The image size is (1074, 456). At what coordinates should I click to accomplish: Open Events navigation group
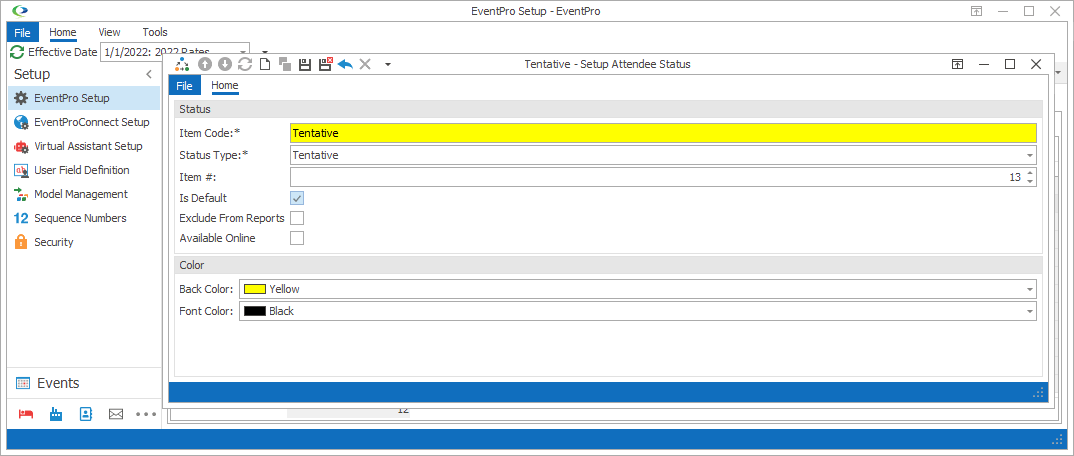coord(84,383)
